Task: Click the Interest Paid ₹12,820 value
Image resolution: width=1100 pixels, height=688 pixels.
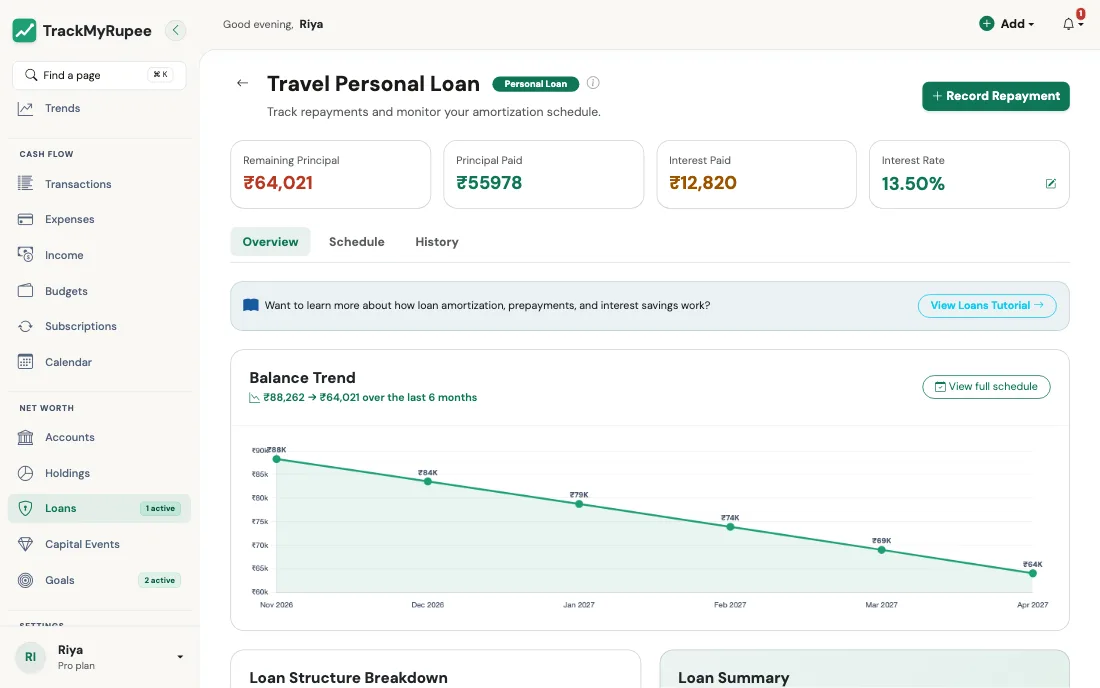Action: (702, 183)
